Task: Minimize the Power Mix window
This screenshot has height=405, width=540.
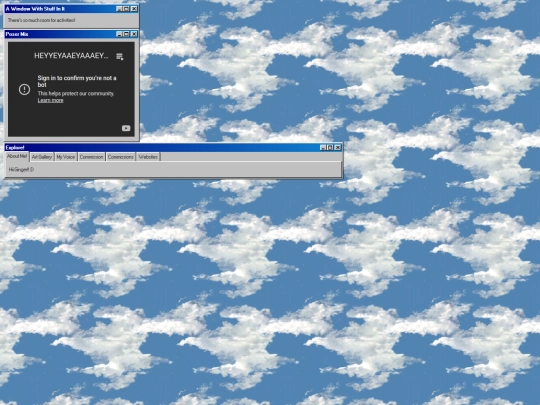Action: coord(119,34)
